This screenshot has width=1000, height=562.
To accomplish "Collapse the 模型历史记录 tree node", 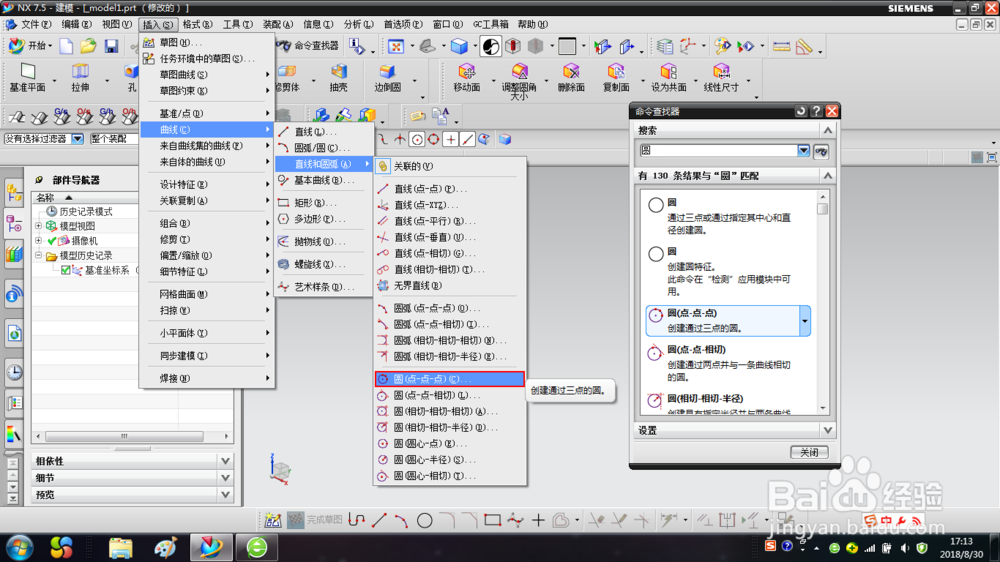I will click(x=38, y=255).
